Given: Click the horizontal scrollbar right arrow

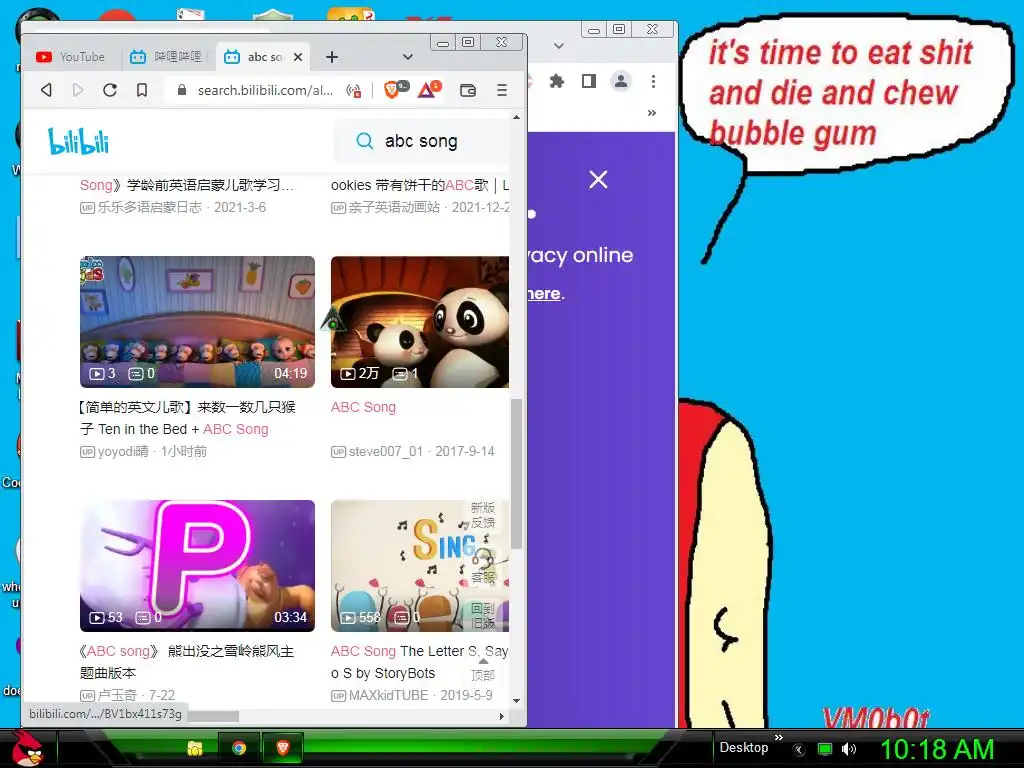Looking at the screenshot, I should [502, 716].
